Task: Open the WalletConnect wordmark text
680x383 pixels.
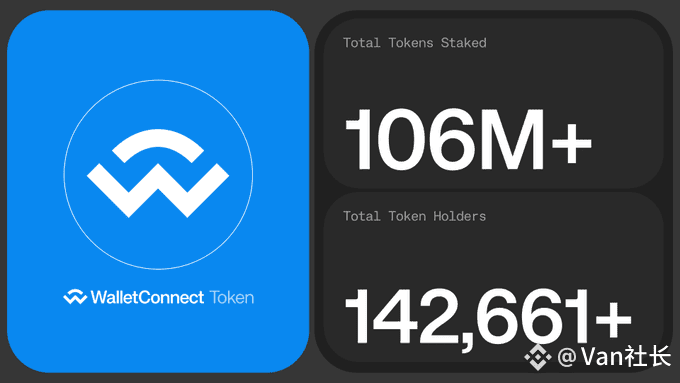Action: pos(147,298)
